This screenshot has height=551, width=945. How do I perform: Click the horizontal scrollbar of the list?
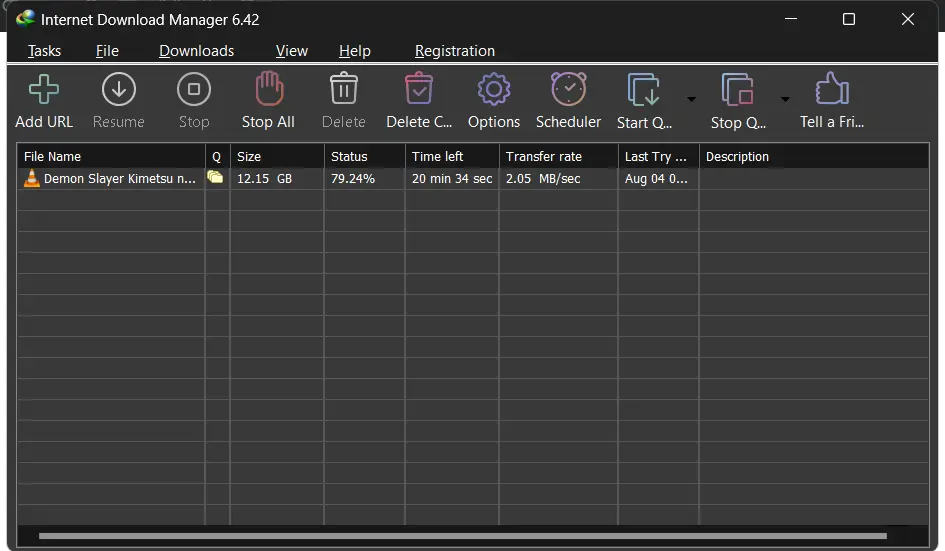pos(462,535)
